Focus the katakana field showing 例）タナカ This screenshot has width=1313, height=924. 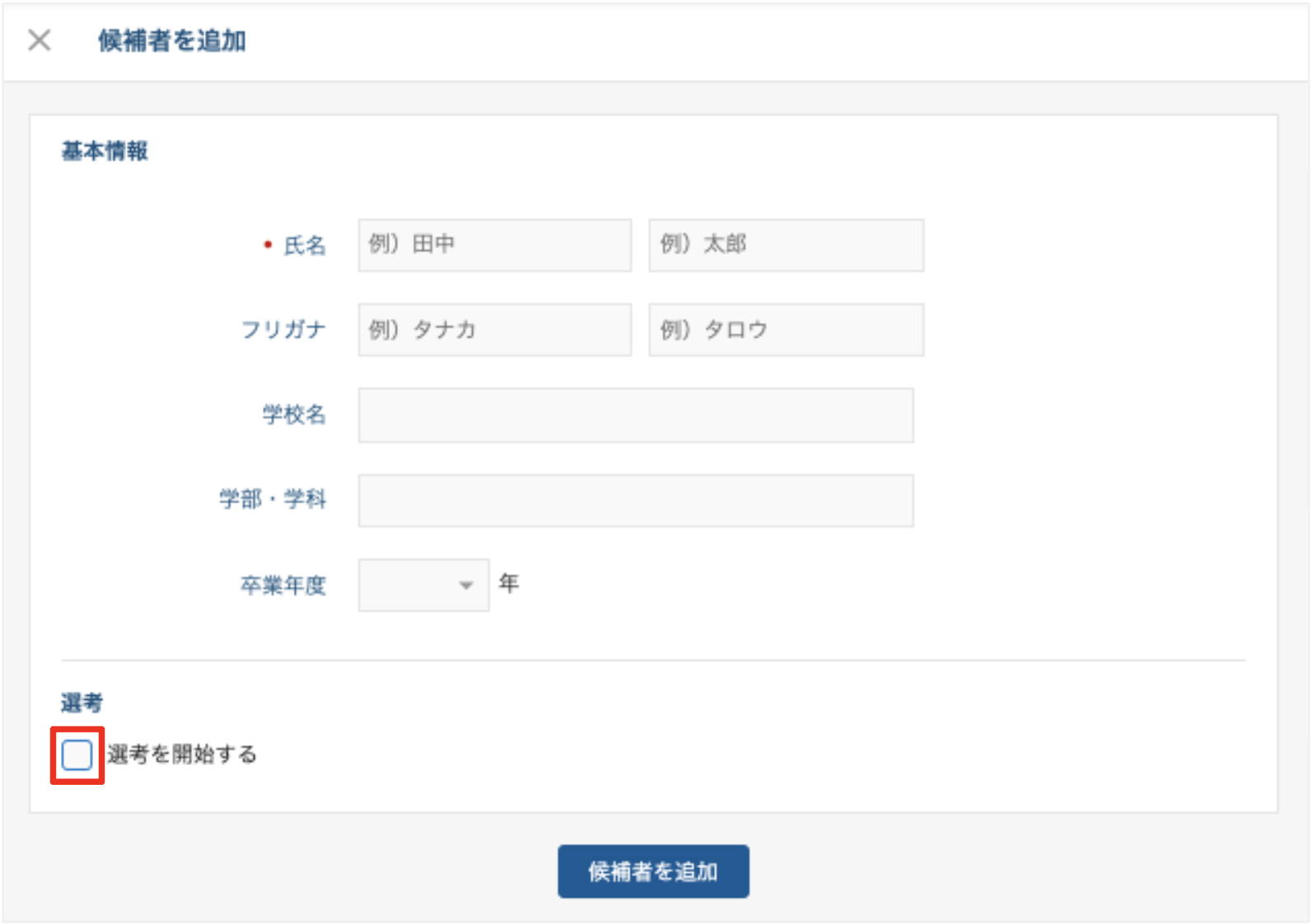[x=494, y=329]
